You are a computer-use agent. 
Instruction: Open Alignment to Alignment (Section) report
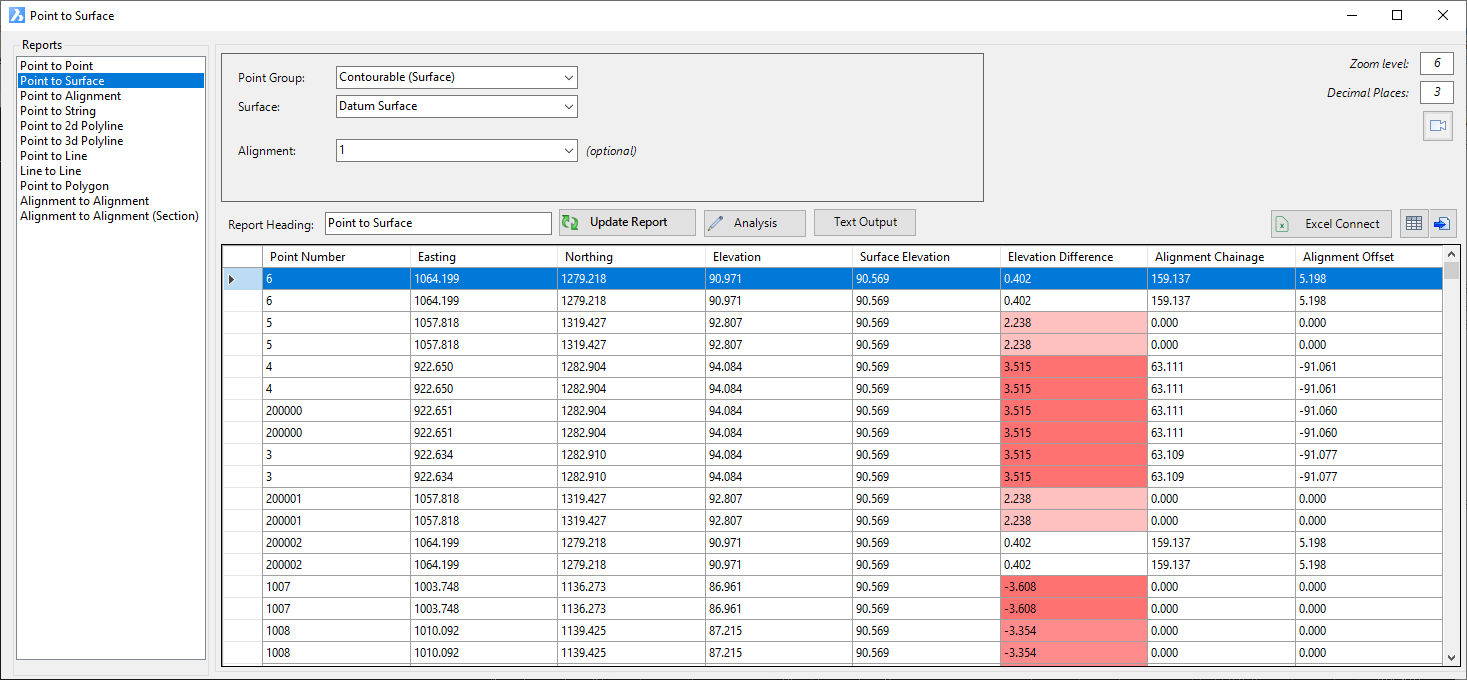[x=110, y=216]
